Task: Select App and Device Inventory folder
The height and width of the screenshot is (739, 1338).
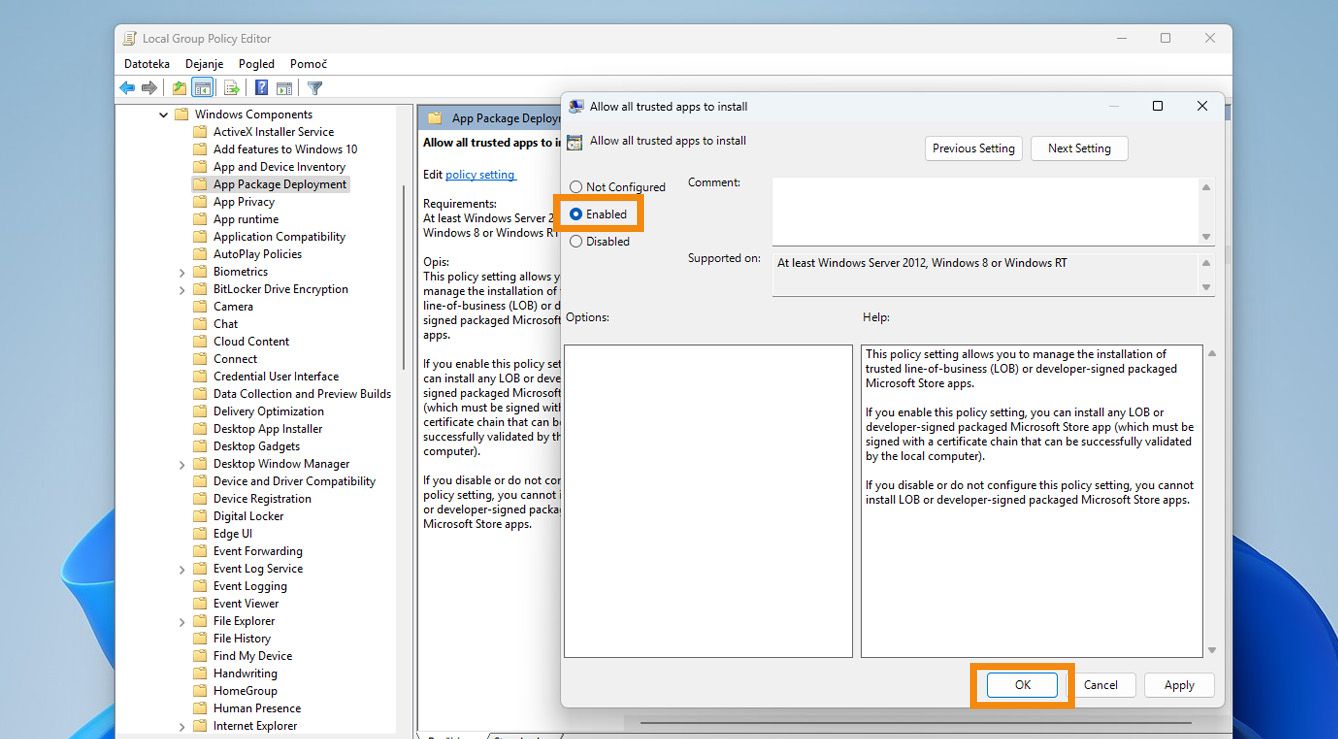Action: coord(279,167)
